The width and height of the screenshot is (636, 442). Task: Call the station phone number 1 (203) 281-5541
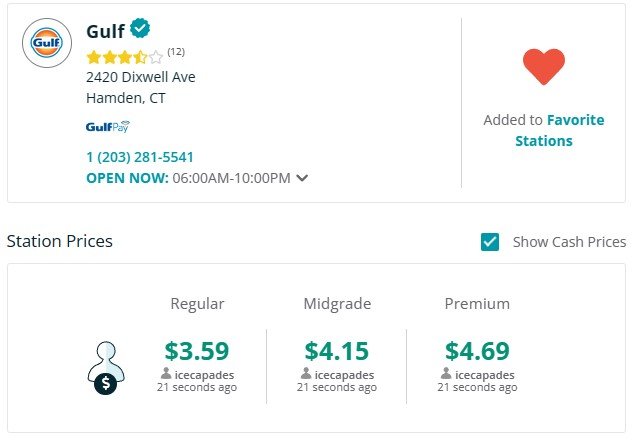[x=140, y=157]
